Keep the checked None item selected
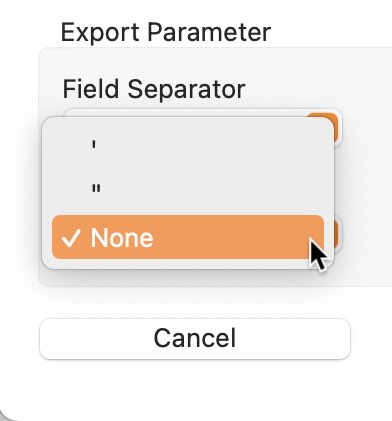Viewport: 392px width, 421px height. 188,237
